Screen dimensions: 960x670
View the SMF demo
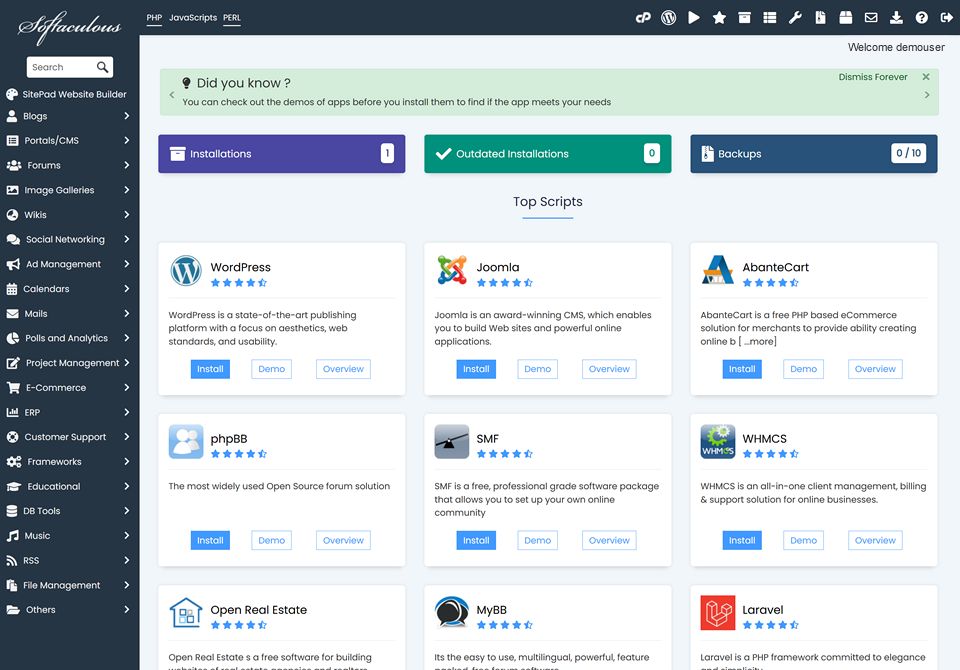click(x=538, y=540)
